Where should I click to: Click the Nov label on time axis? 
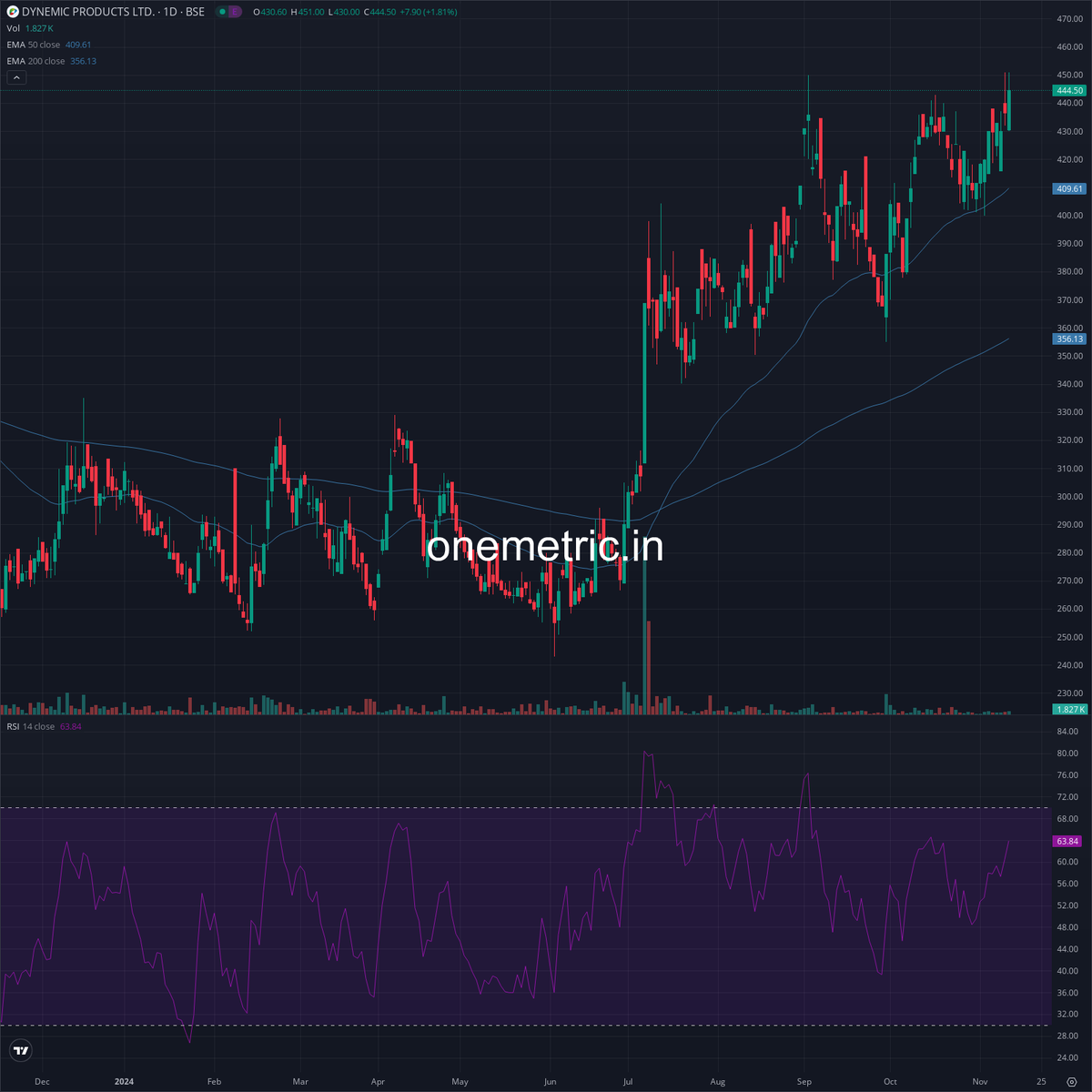979,1082
